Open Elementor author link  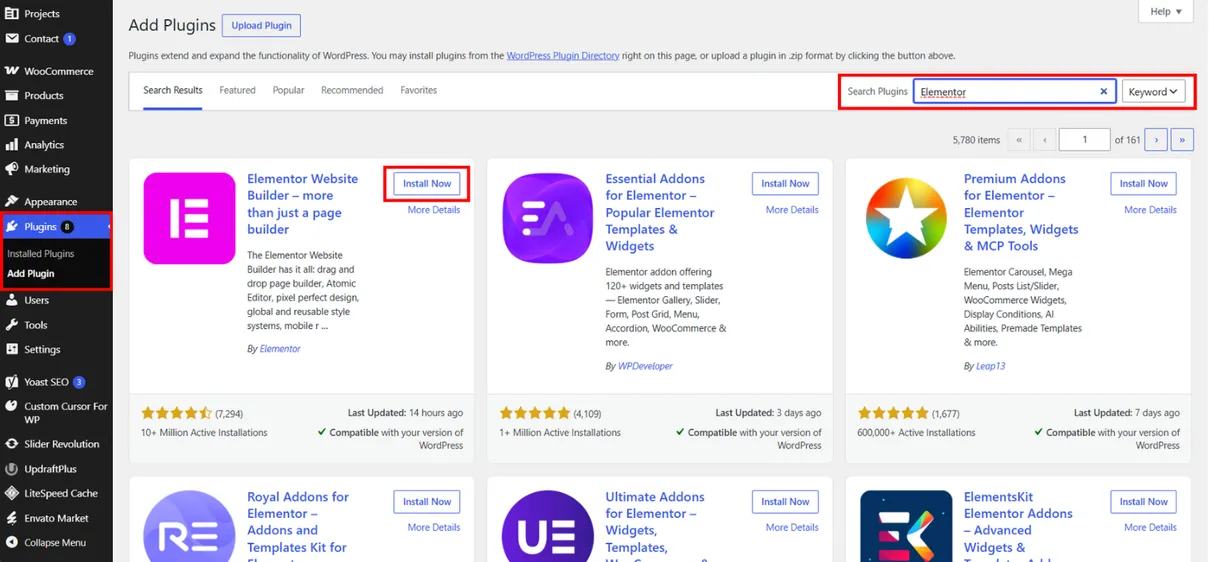(x=280, y=349)
